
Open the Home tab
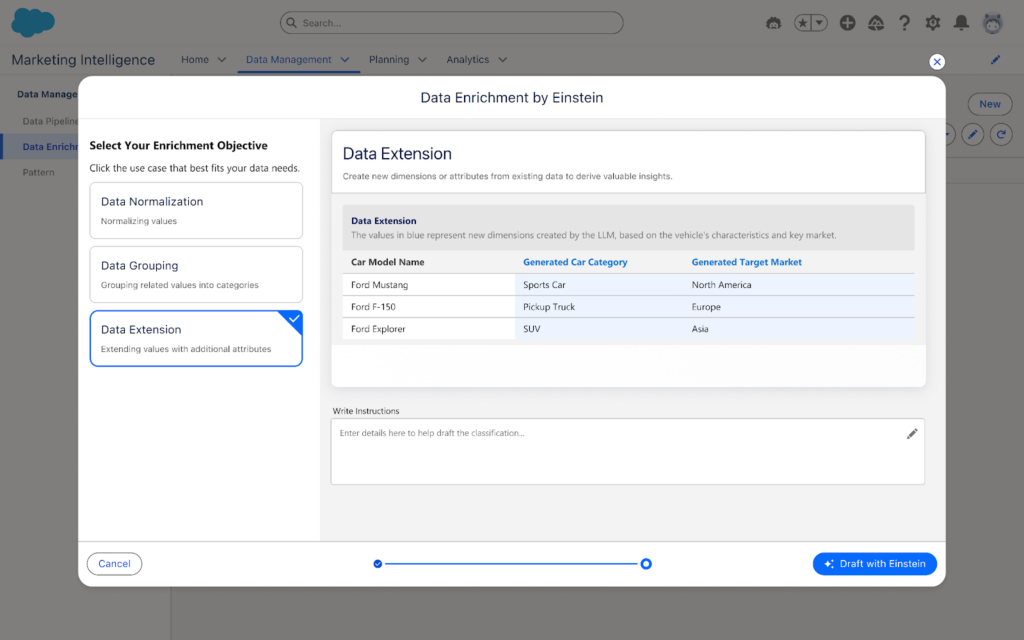(x=195, y=60)
